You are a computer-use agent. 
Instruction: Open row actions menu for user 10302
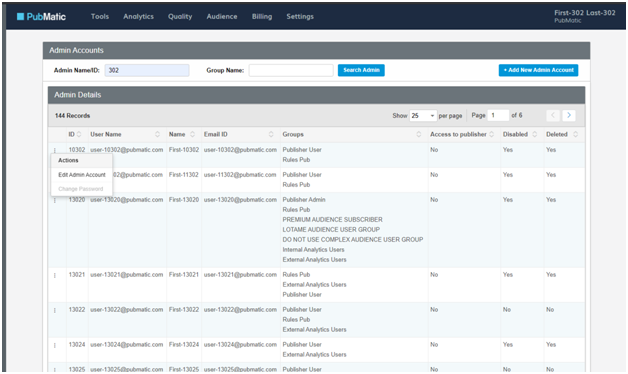(55, 150)
